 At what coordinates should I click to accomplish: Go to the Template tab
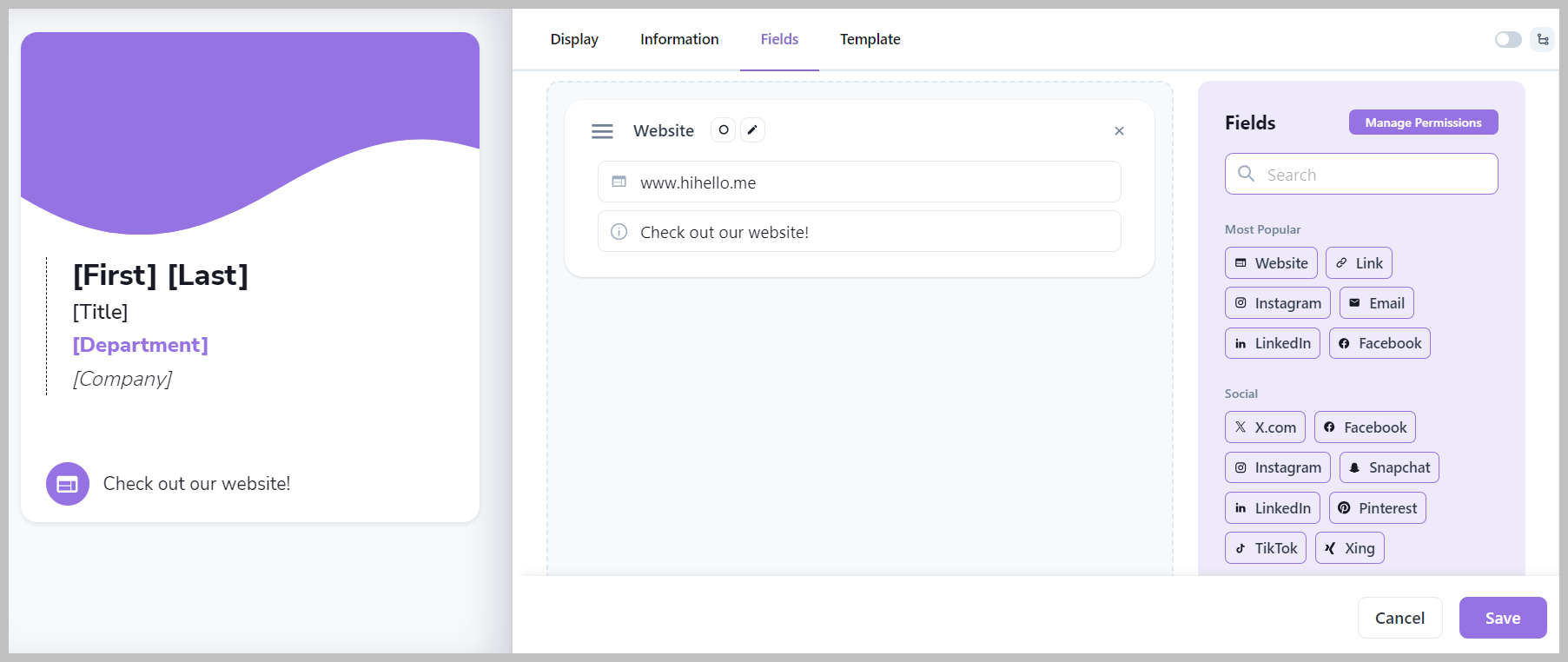870,39
